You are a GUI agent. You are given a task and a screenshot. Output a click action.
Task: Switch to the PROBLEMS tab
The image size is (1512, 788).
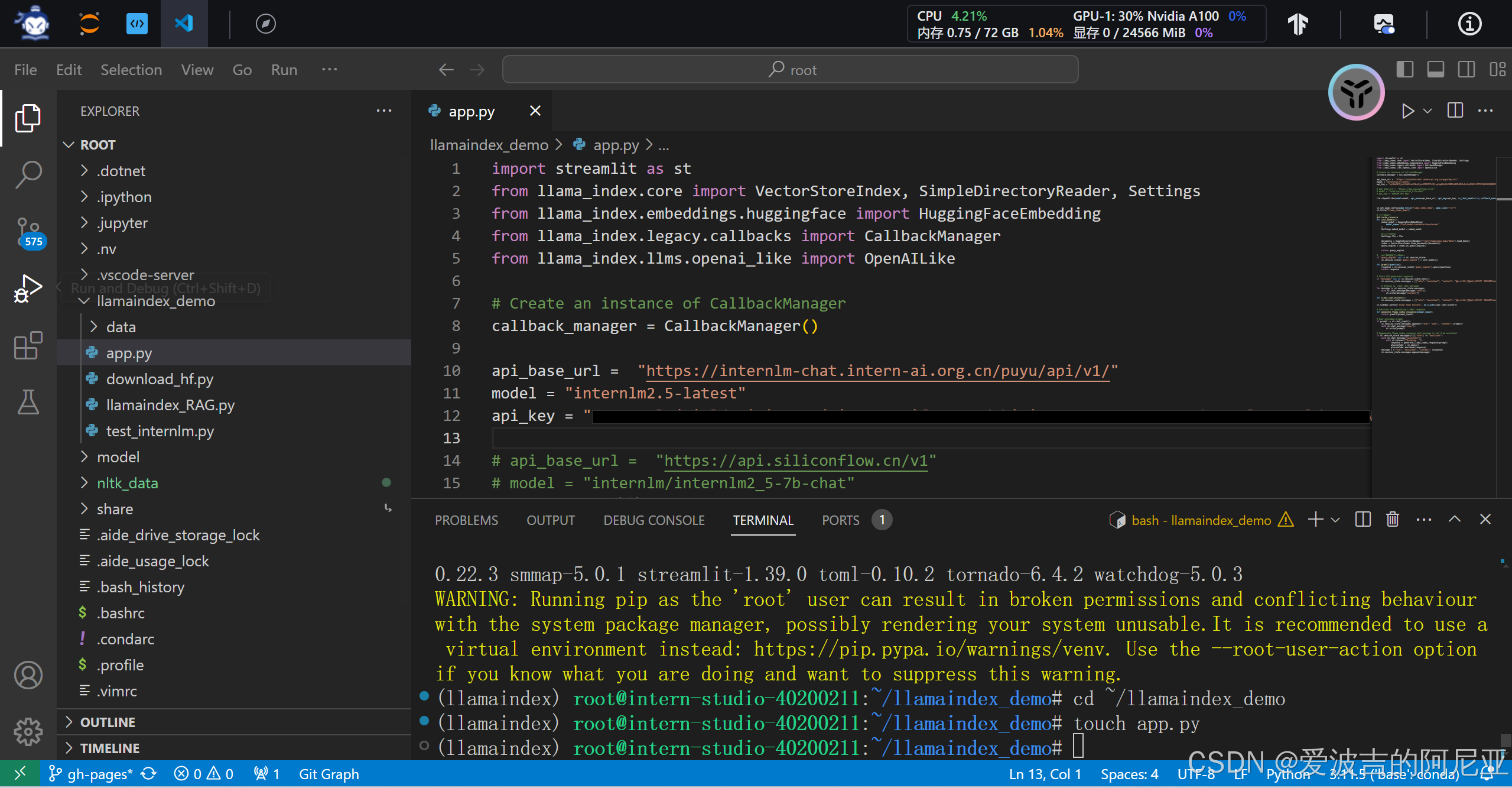click(466, 520)
